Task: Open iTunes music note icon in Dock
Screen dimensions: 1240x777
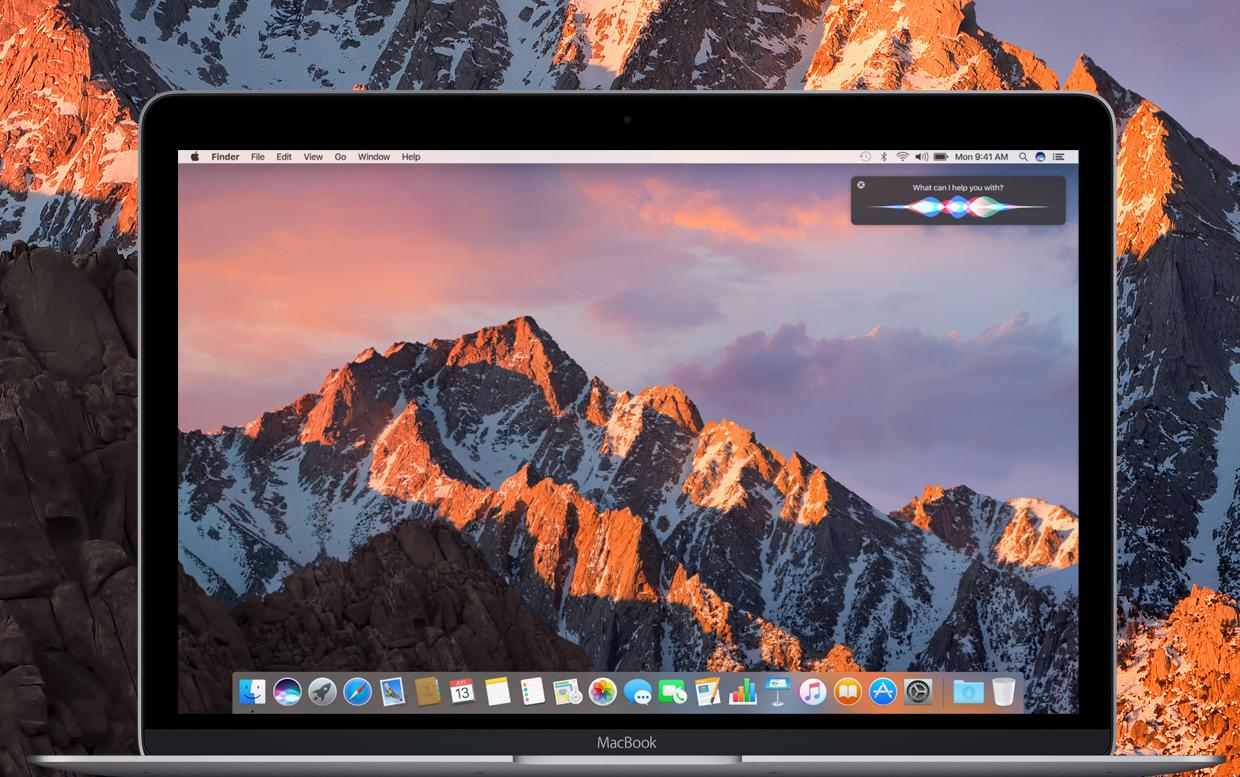Action: (812, 691)
